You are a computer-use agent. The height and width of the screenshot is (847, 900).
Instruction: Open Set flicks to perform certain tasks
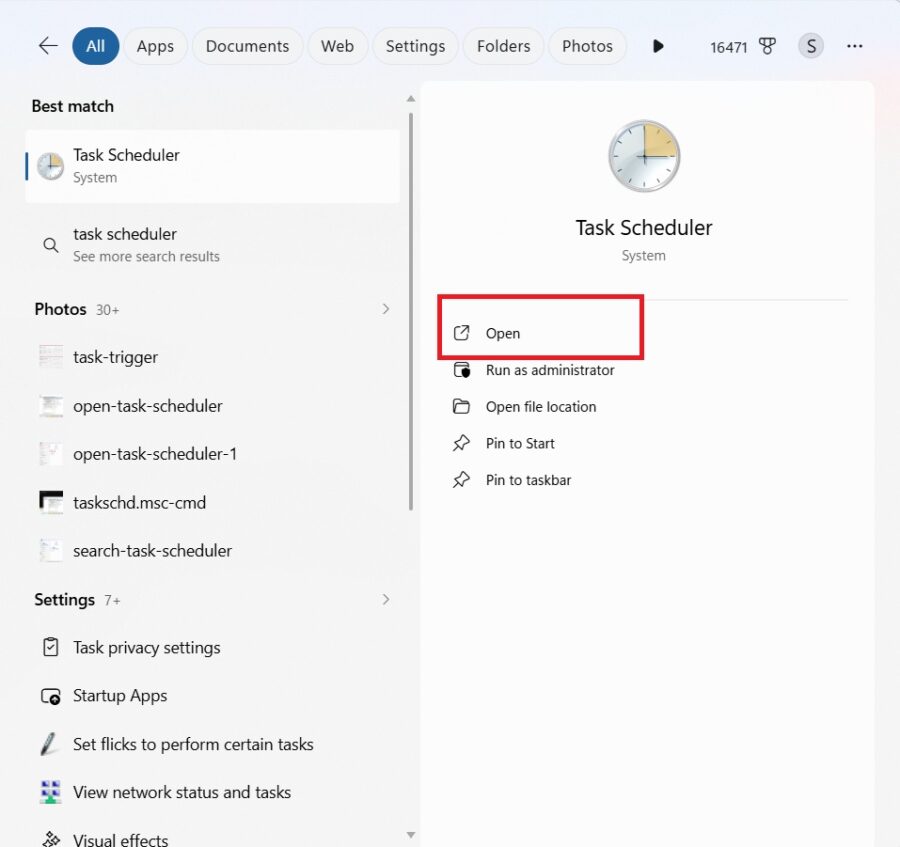tap(212, 744)
